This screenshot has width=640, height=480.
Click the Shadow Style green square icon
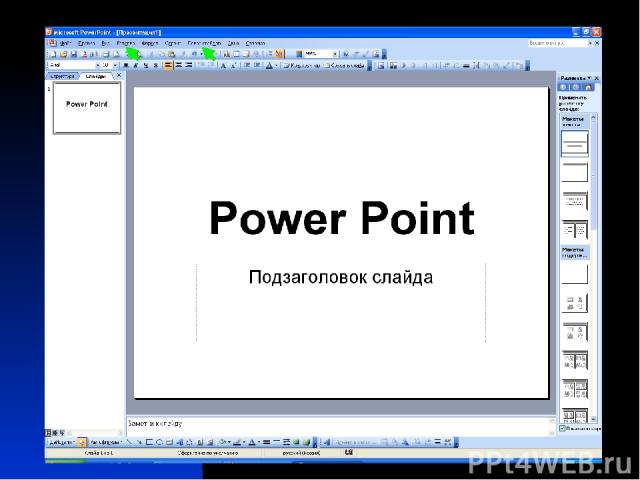[297, 442]
